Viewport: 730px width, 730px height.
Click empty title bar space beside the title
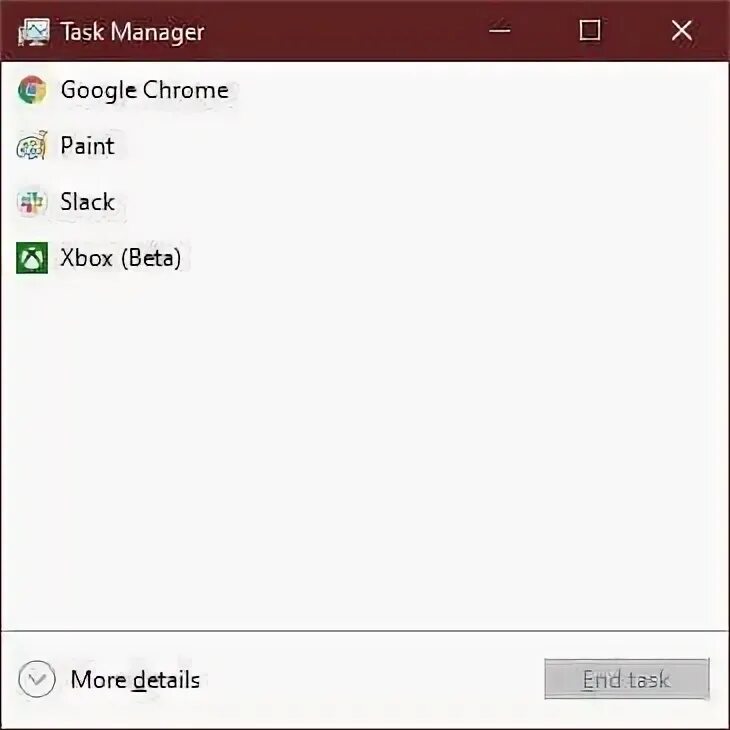point(340,32)
